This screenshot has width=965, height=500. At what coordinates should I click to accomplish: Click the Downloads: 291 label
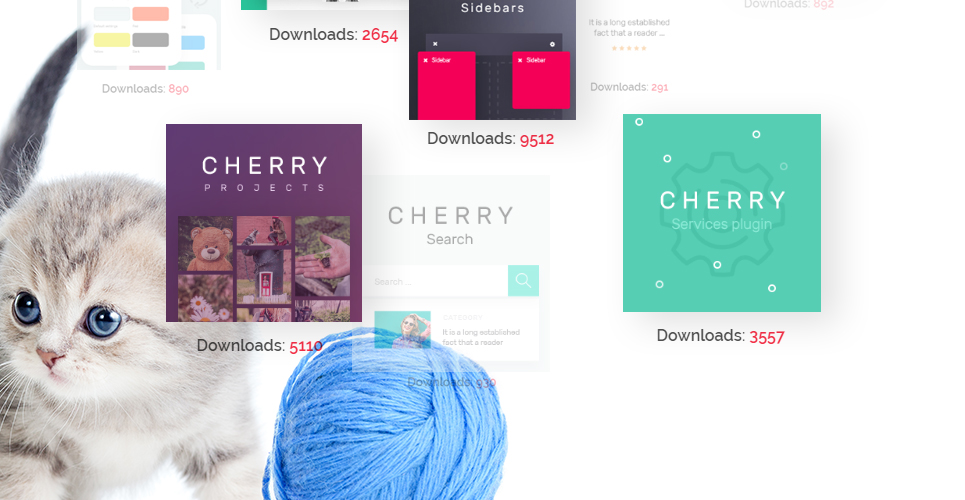pos(629,87)
